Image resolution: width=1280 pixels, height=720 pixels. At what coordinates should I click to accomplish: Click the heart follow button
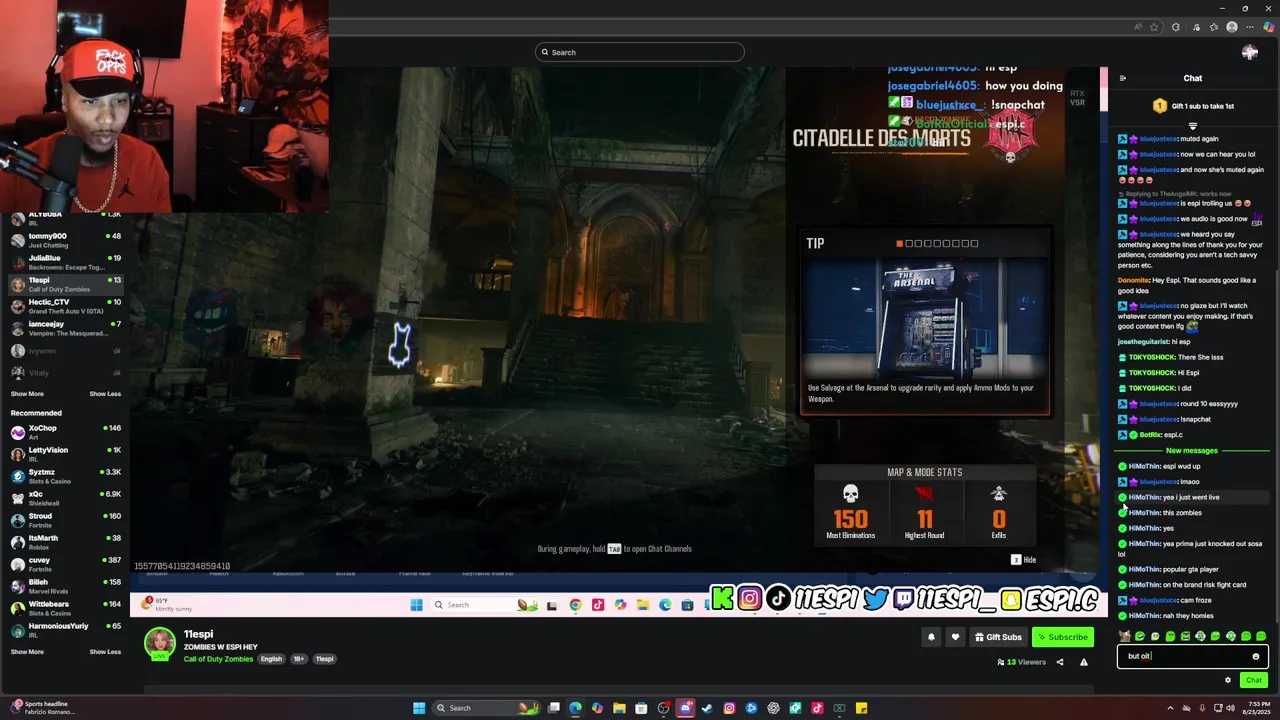tap(955, 637)
